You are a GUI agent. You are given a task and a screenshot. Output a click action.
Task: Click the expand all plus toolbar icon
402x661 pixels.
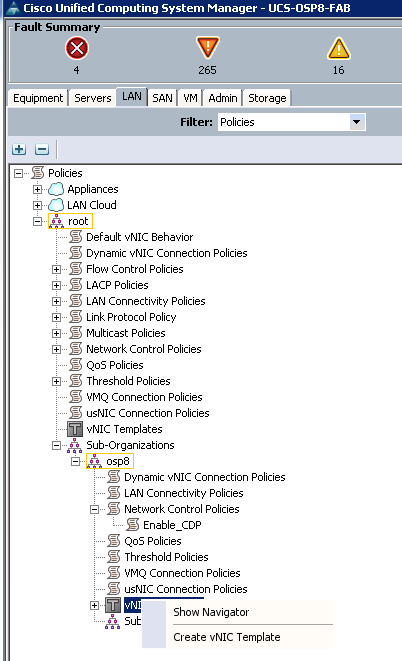[19, 149]
